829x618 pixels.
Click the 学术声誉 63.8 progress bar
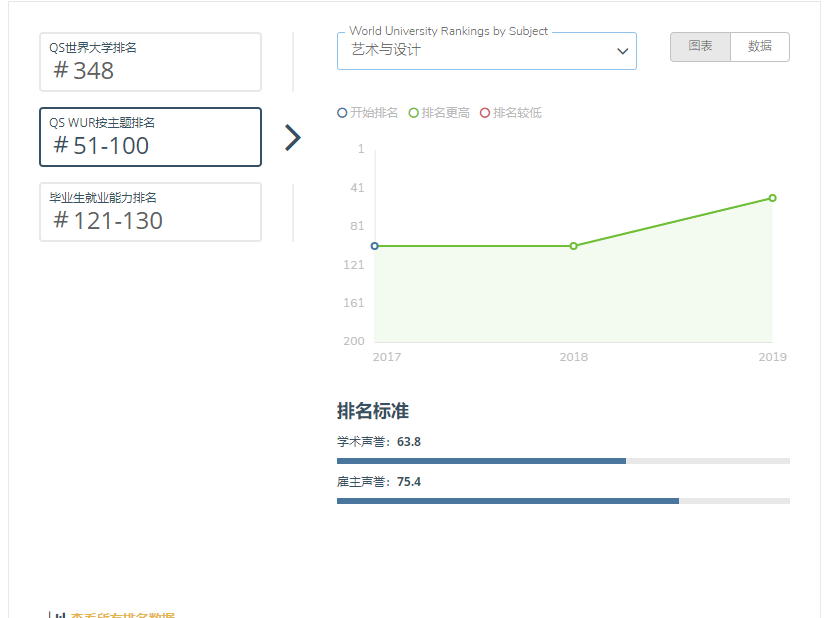[563, 461]
